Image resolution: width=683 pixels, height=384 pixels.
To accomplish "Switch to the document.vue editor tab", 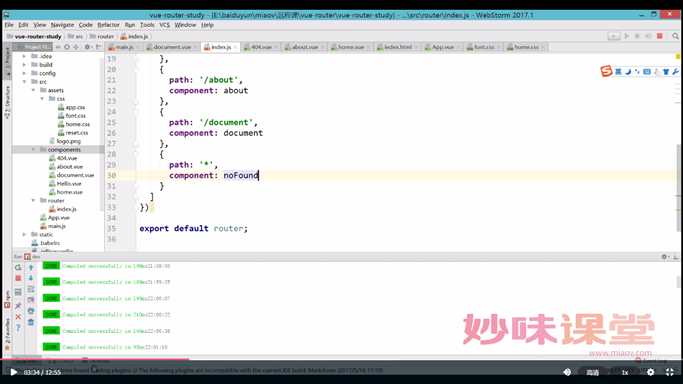I will tap(171, 47).
